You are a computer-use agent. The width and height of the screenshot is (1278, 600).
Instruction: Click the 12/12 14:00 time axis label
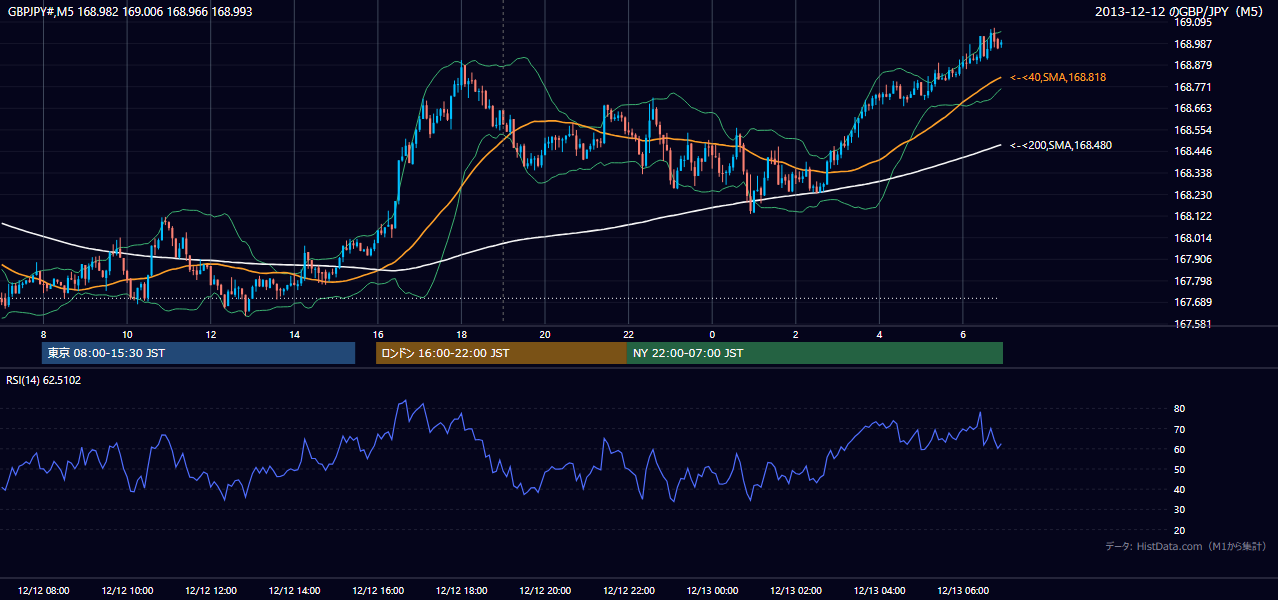[x=294, y=591]
